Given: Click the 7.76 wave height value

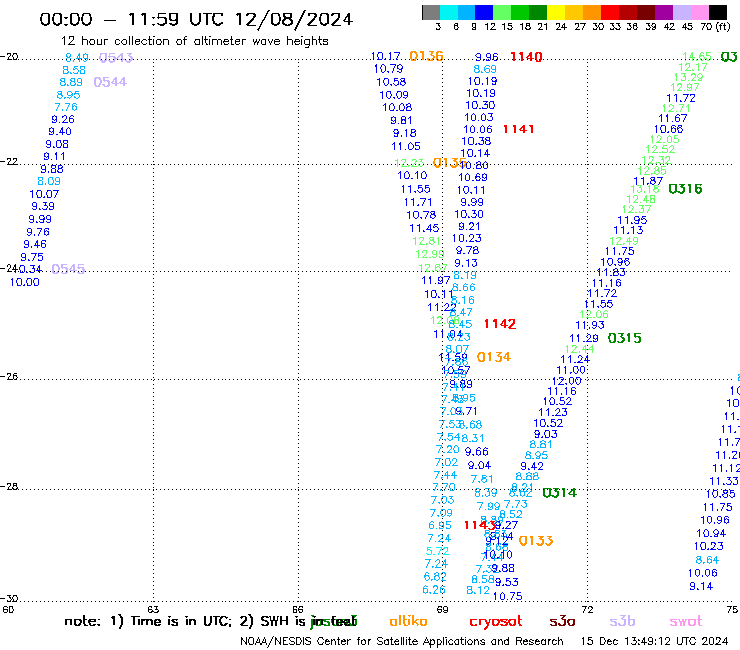Looking at the screenshot, I should click(66, 107).
